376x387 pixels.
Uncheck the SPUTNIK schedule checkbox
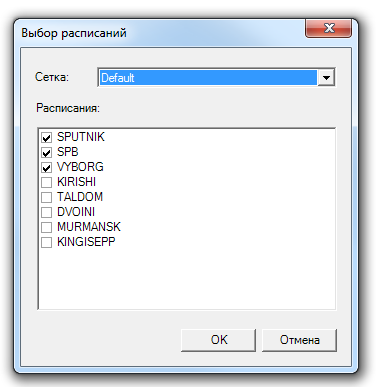tap(47, 137)
